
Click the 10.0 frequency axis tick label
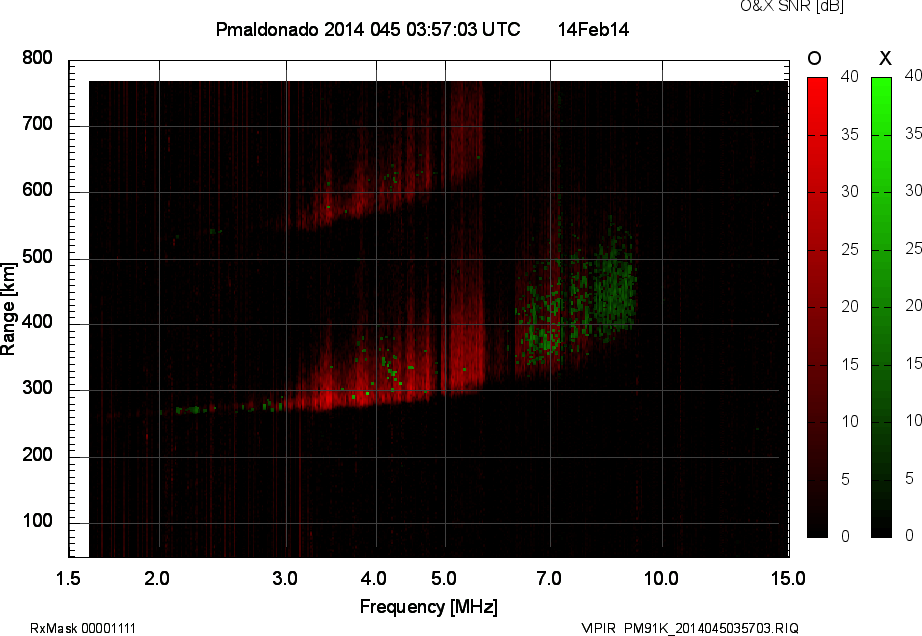tap(661, 578)
